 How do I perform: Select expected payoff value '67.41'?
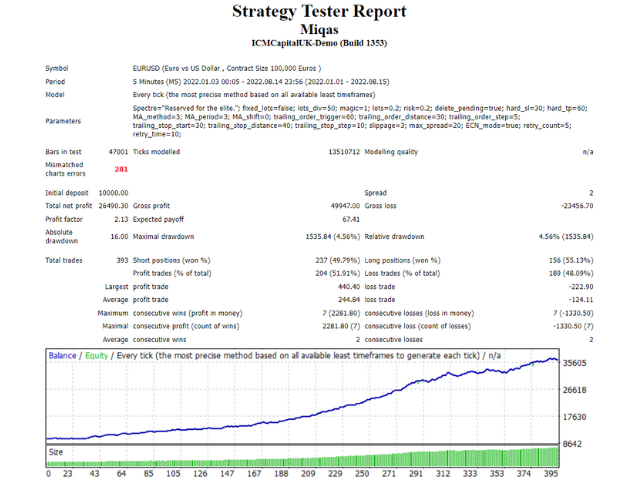351,220
